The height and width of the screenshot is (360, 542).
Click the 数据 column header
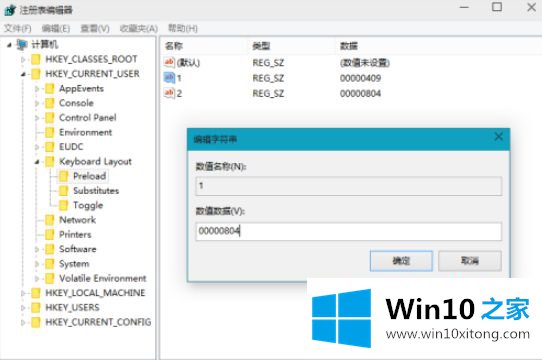pos(349,46)
